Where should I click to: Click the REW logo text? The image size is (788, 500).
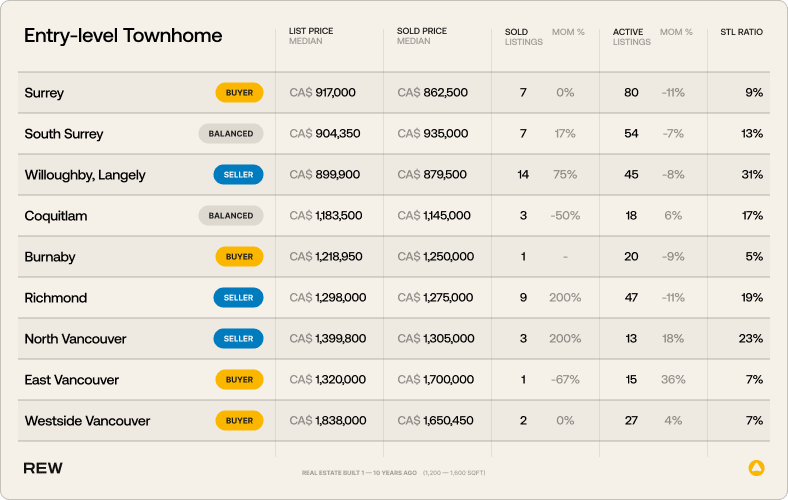[x=43, y=468]
